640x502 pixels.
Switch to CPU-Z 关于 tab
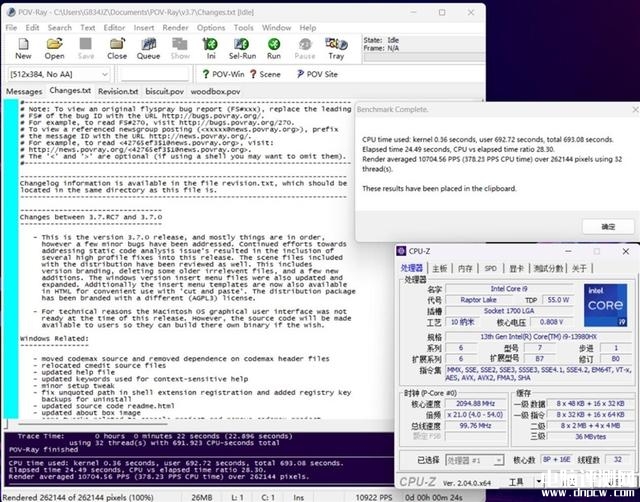580,268
